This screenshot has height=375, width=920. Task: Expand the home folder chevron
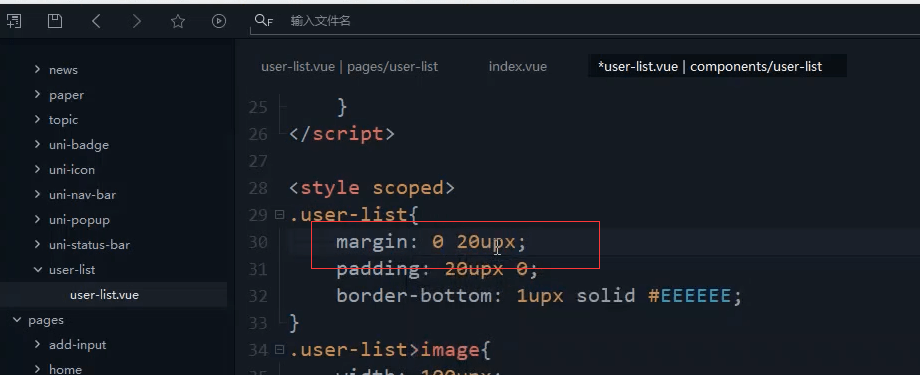pos(38,369)
